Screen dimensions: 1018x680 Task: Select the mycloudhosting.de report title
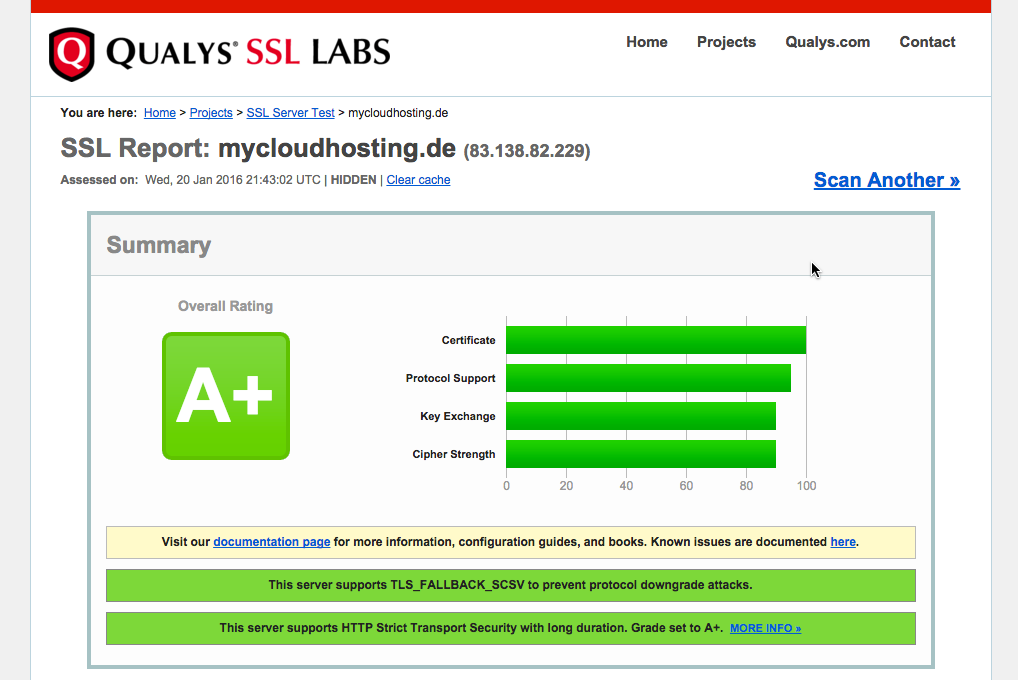point(337,149)
